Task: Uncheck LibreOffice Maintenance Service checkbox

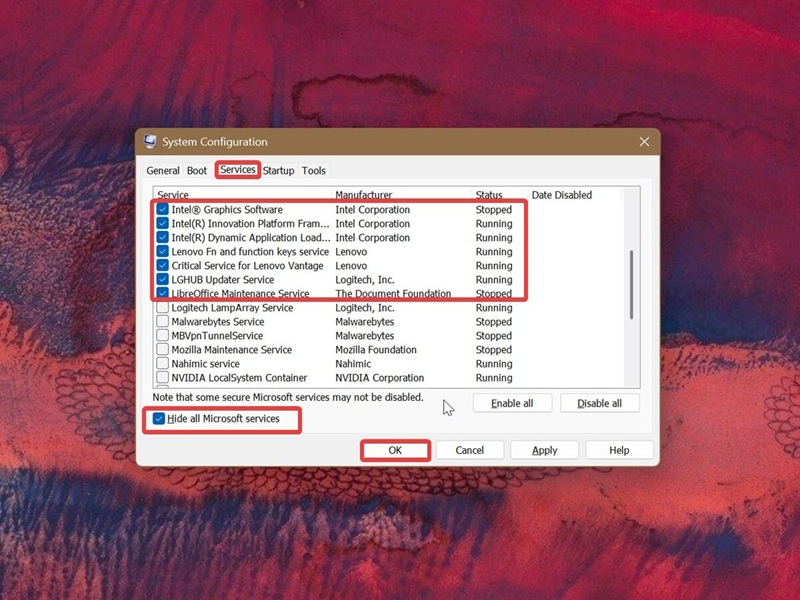Action: 162,293
